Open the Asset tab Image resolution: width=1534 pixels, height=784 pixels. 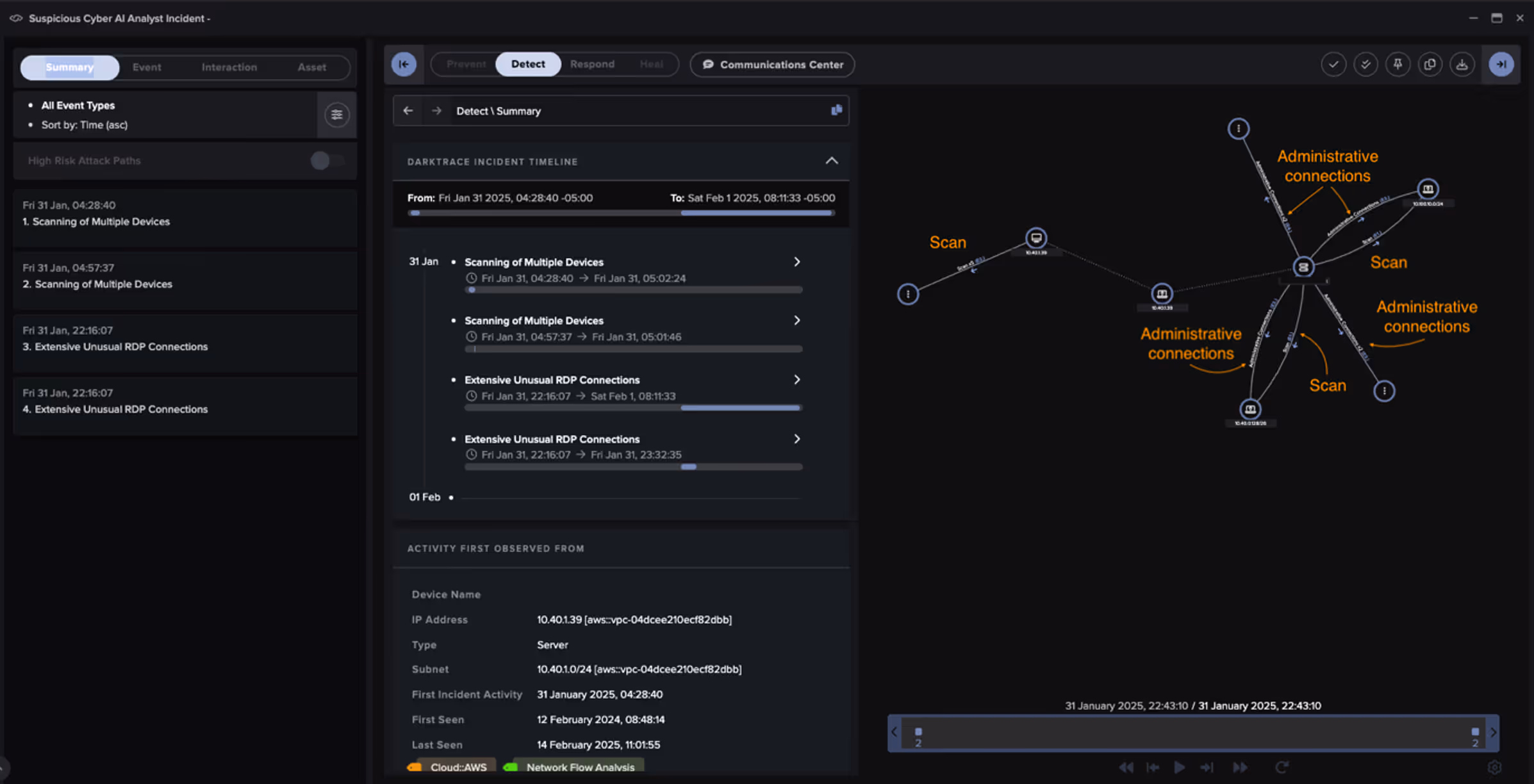coord(311,67)
